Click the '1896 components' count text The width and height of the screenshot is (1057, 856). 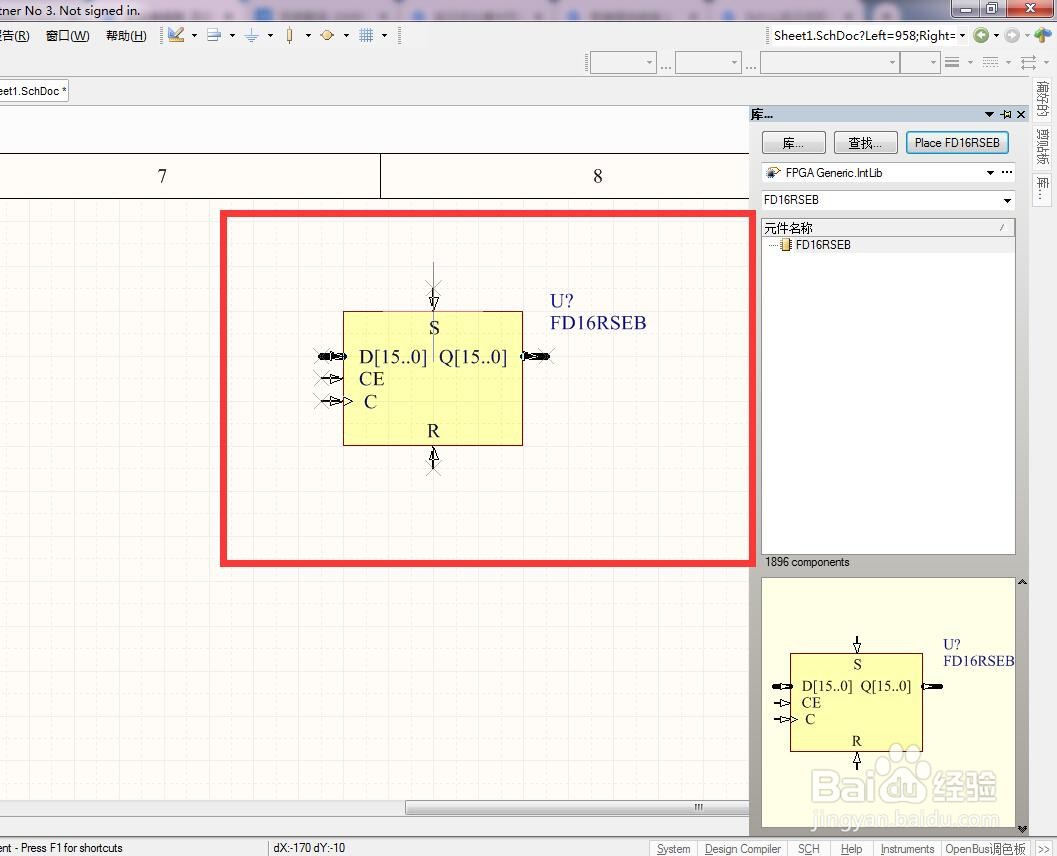(807, 562)
